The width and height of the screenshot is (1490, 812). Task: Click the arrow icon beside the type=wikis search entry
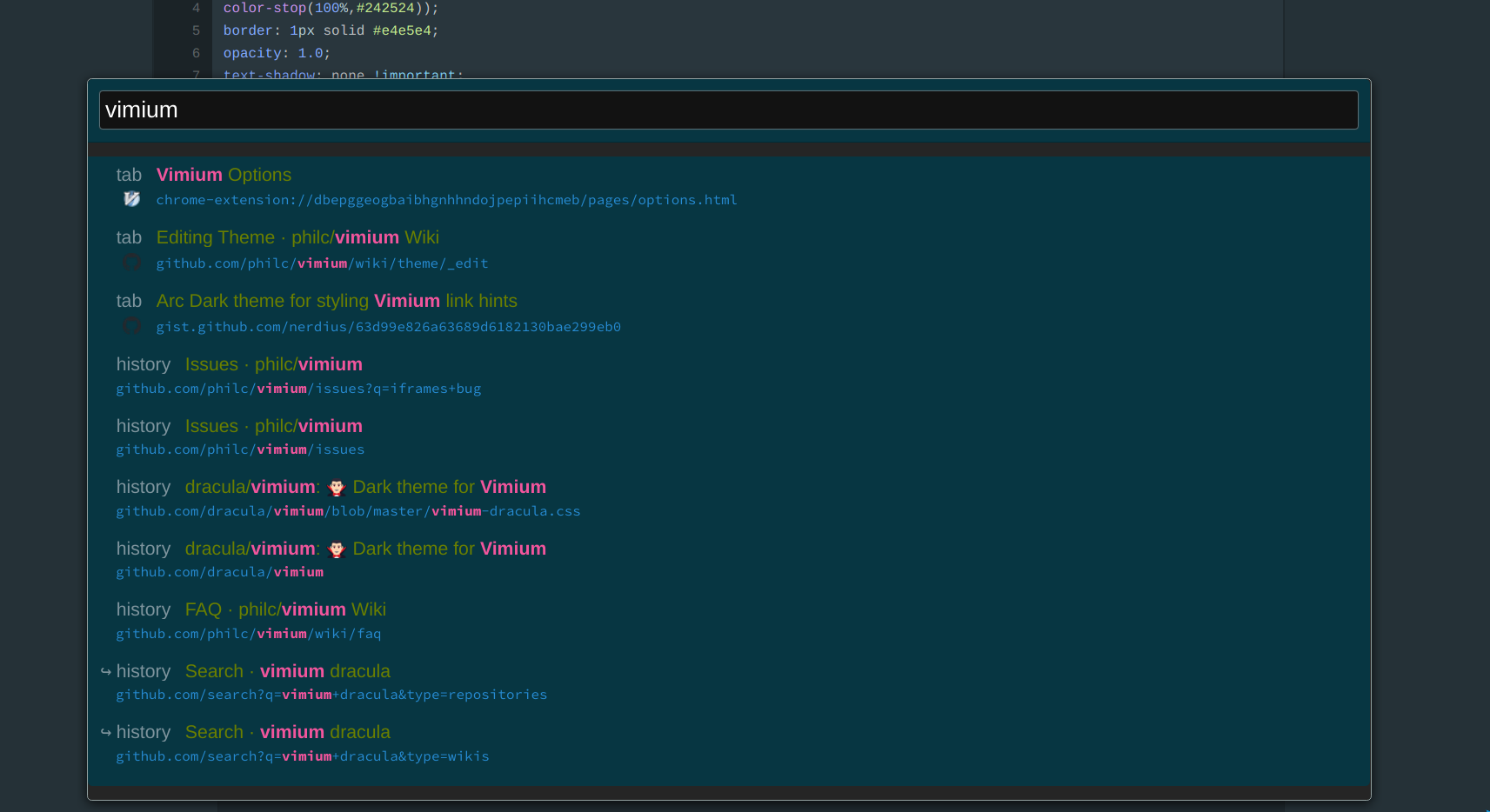pos(106,732)
